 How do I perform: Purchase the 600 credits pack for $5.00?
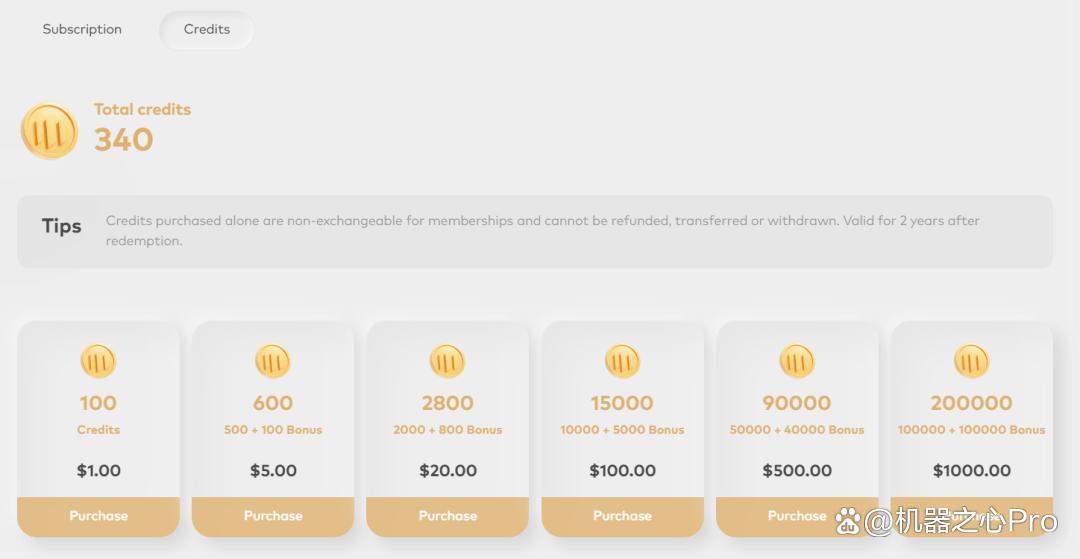pyautogui.click(x=273, y=516)
